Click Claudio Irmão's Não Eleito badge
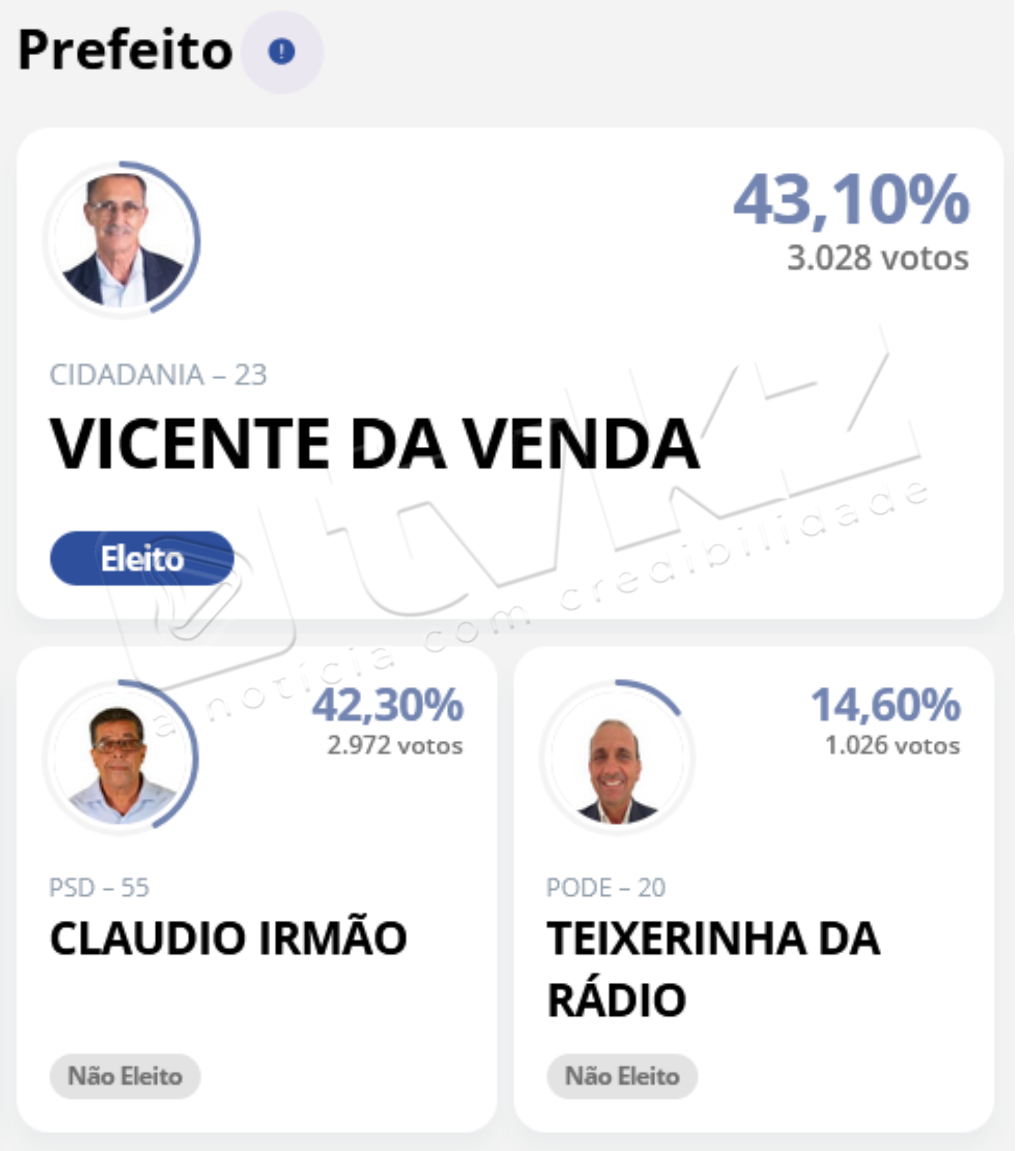The width and height of the screenshot is (1036, 1151). coord(125,1076)
